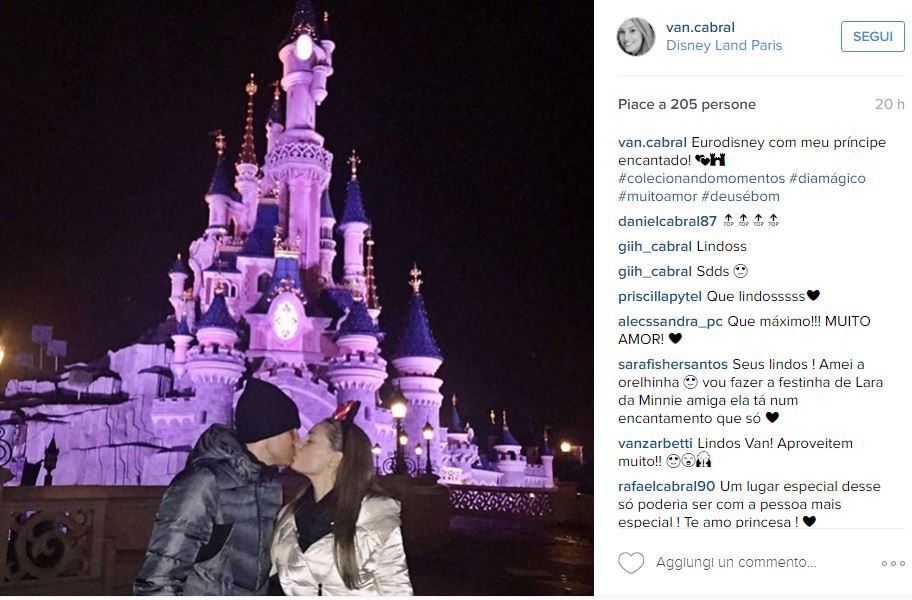Image resolution: width=912 pixels, height=600 pixels.
Task: Visit danielcabral87 commenter profile
Action: point(667,222)
